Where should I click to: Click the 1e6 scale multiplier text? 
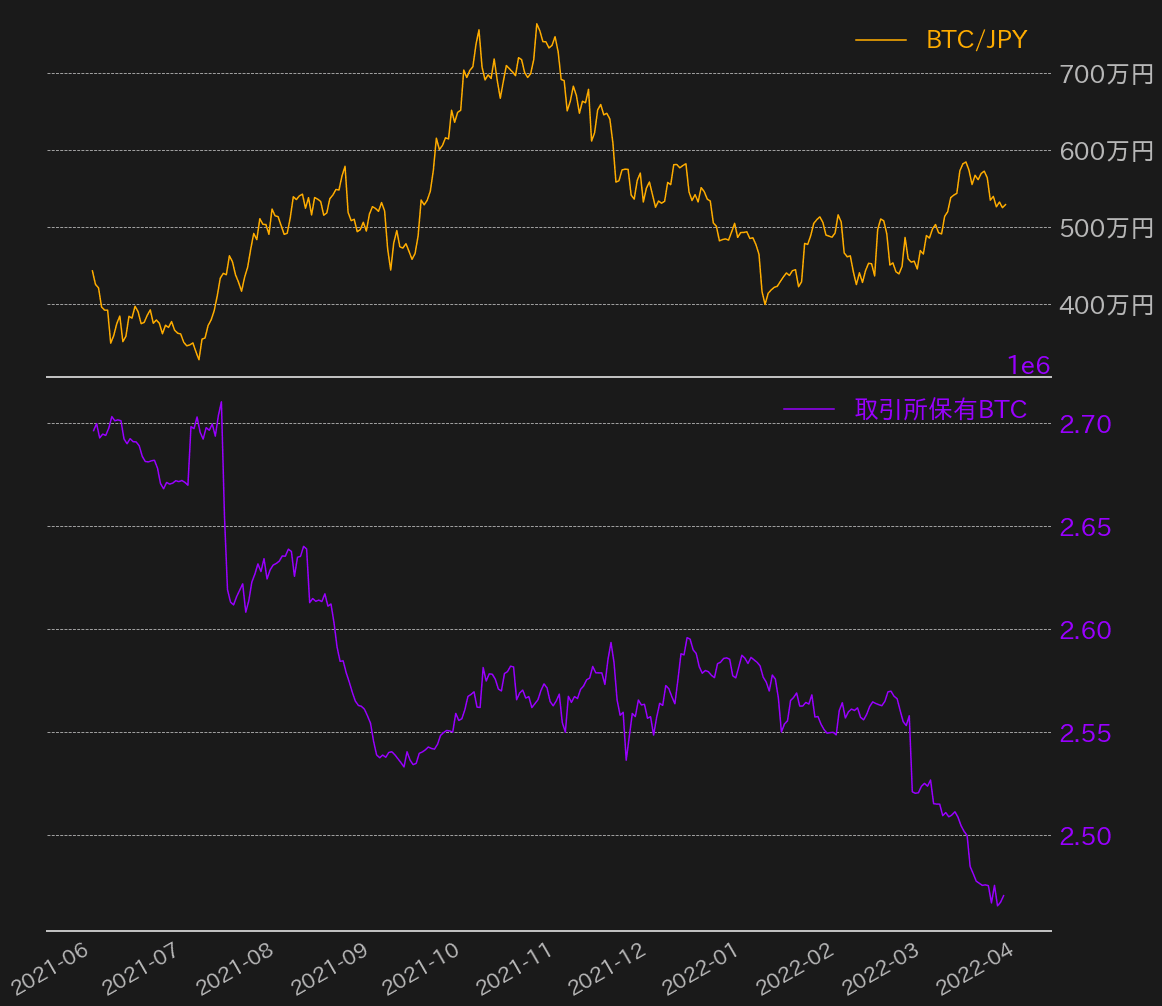1028,366
